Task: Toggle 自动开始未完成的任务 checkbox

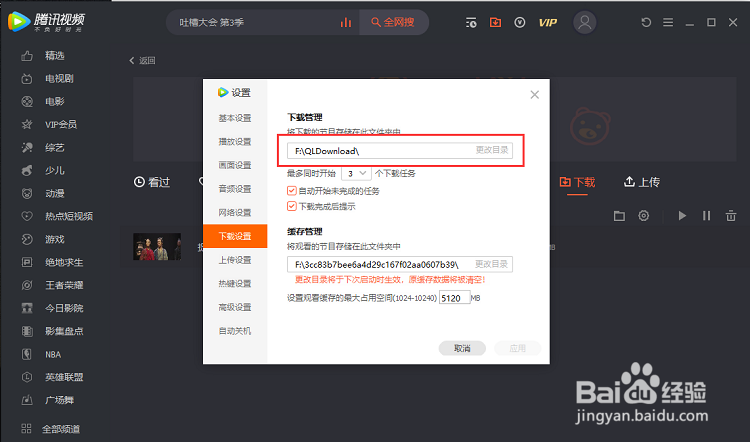Action: coord(292,191)
